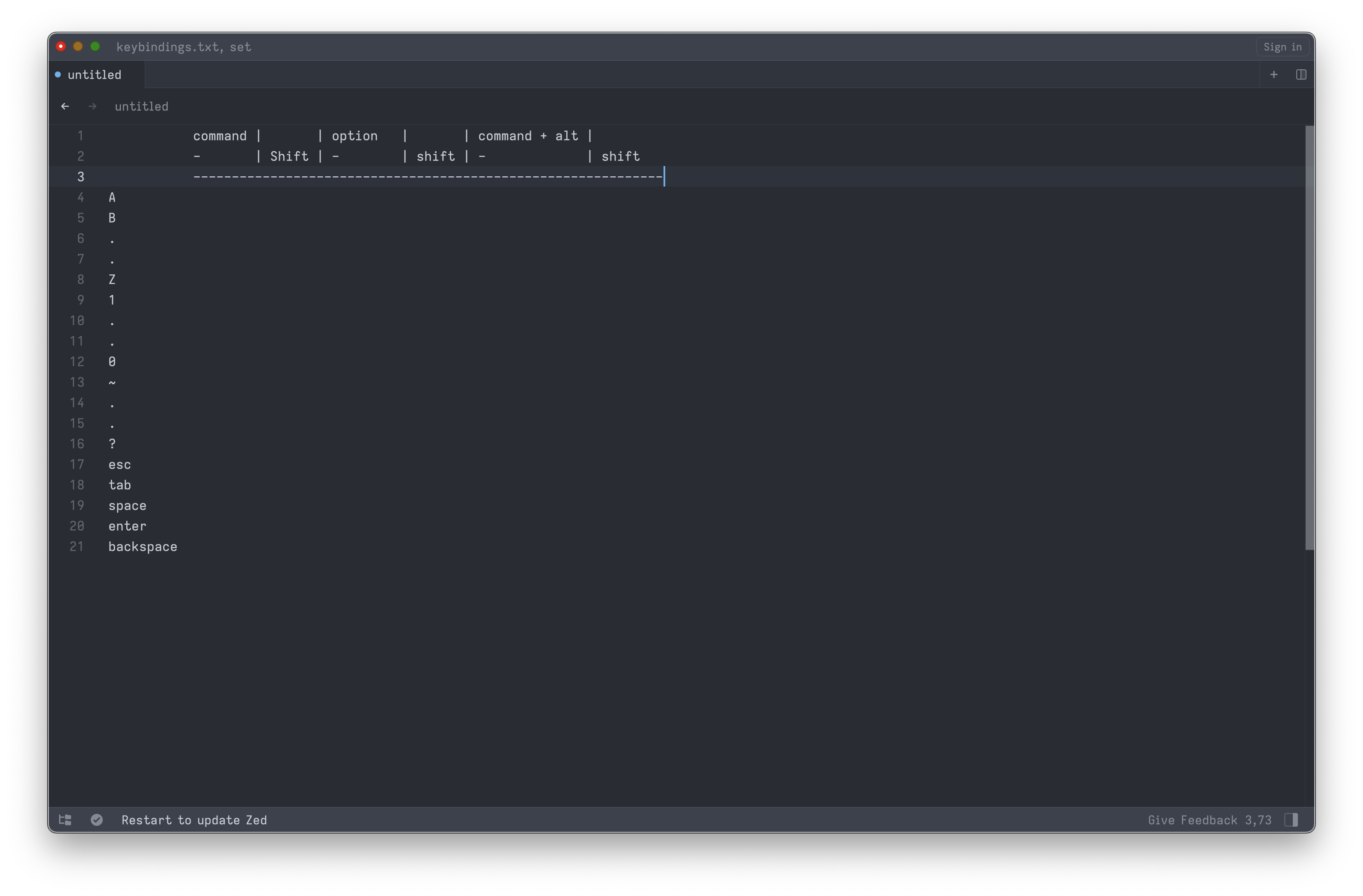Viewport: 1363px width, 896px height.
Task: Open the Give Feedback link
Action: click(1192, 820)
